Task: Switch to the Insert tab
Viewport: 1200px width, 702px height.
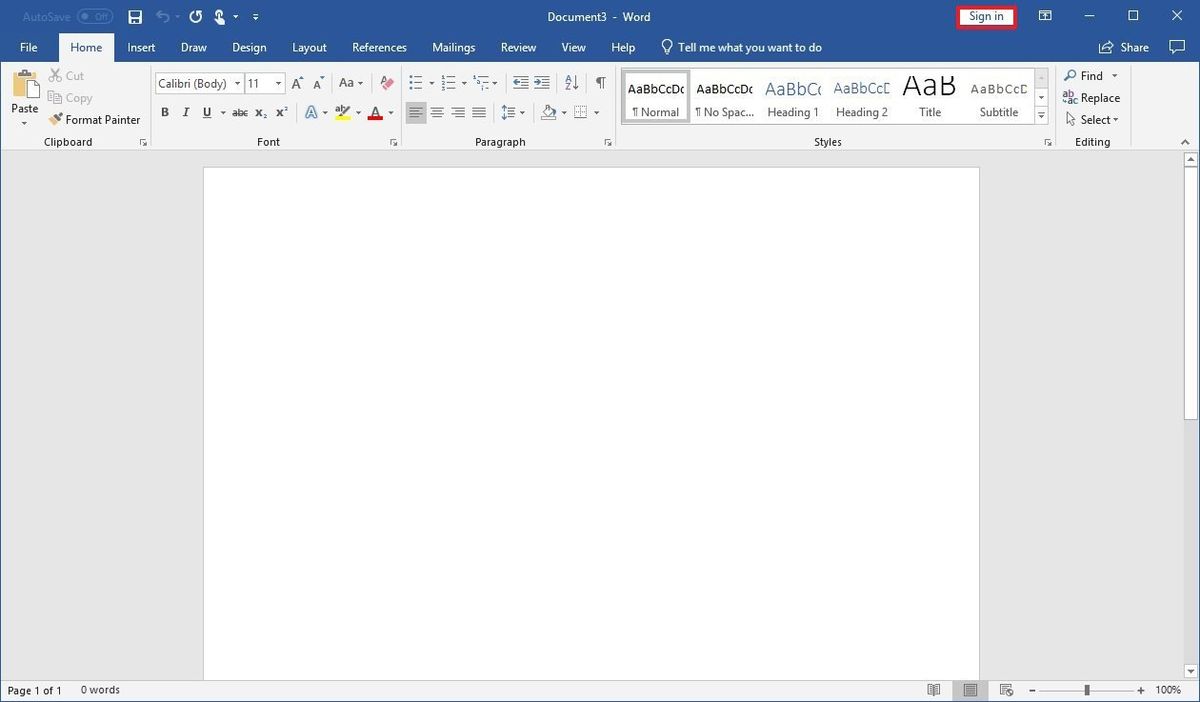Action: pyautogui.click(x=141, y=47)
